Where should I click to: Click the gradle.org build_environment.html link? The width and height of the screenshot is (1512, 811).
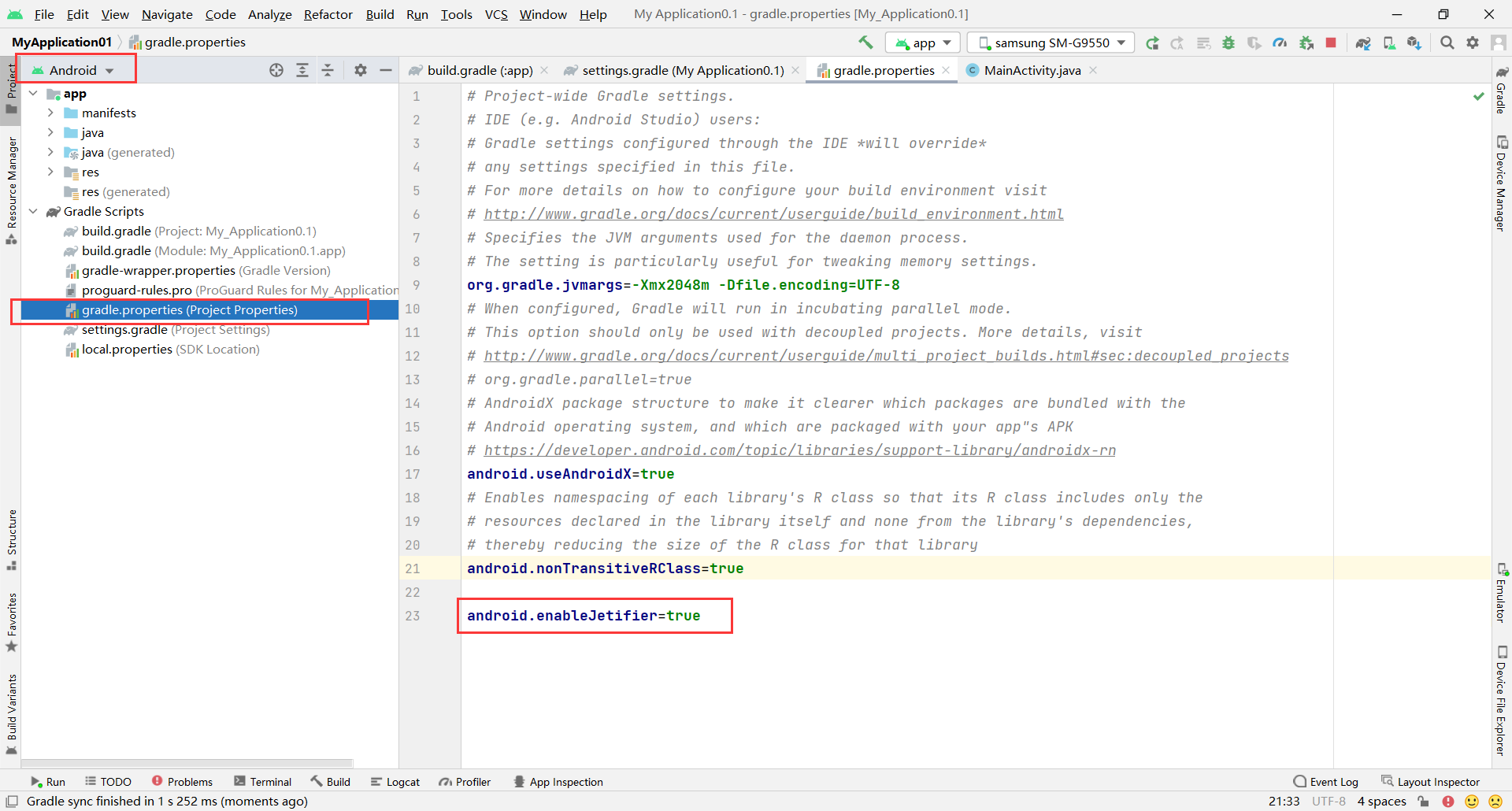(773, 214)
